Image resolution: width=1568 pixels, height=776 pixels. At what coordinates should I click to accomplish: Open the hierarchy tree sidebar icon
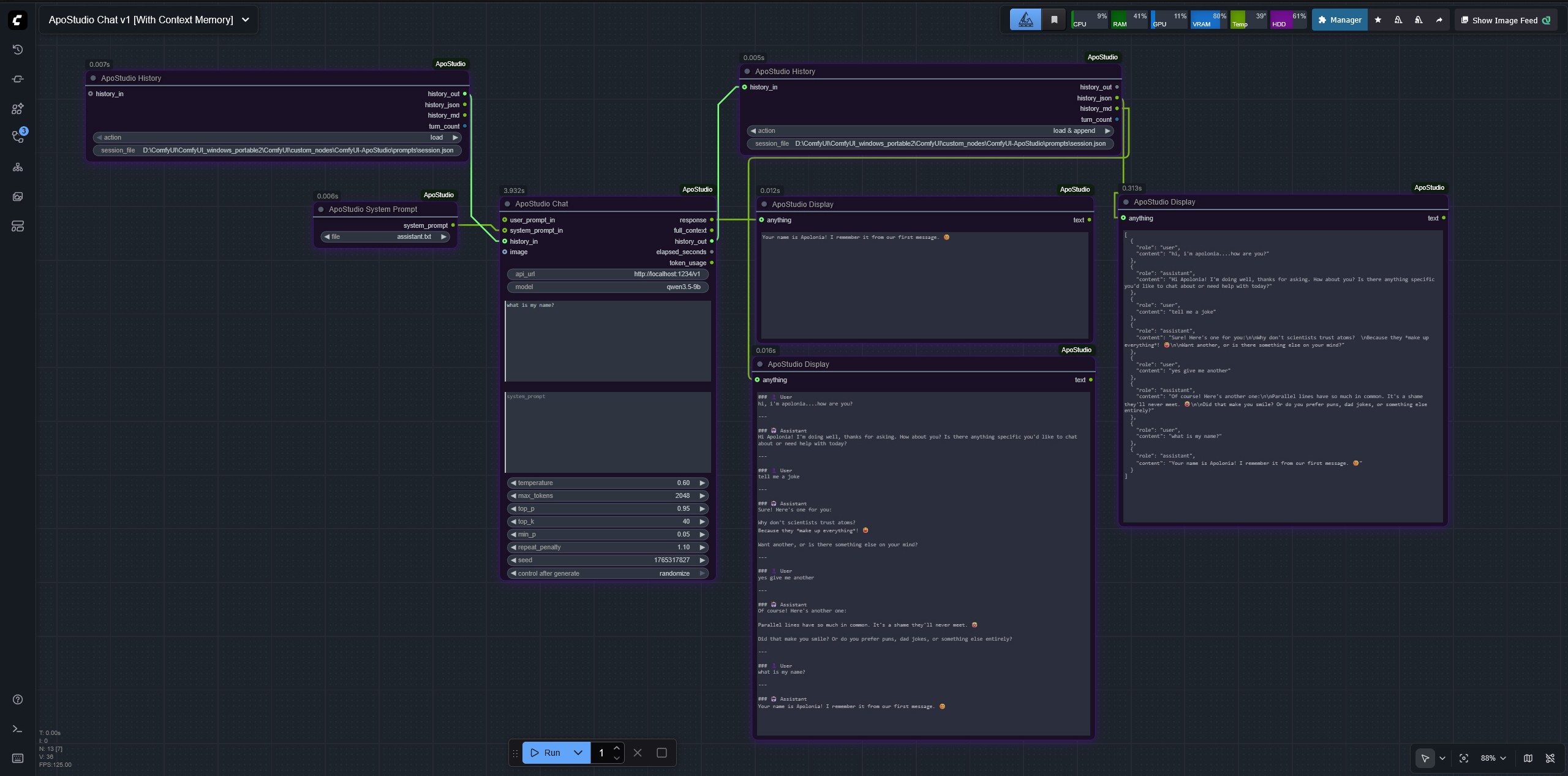[18, 167]
